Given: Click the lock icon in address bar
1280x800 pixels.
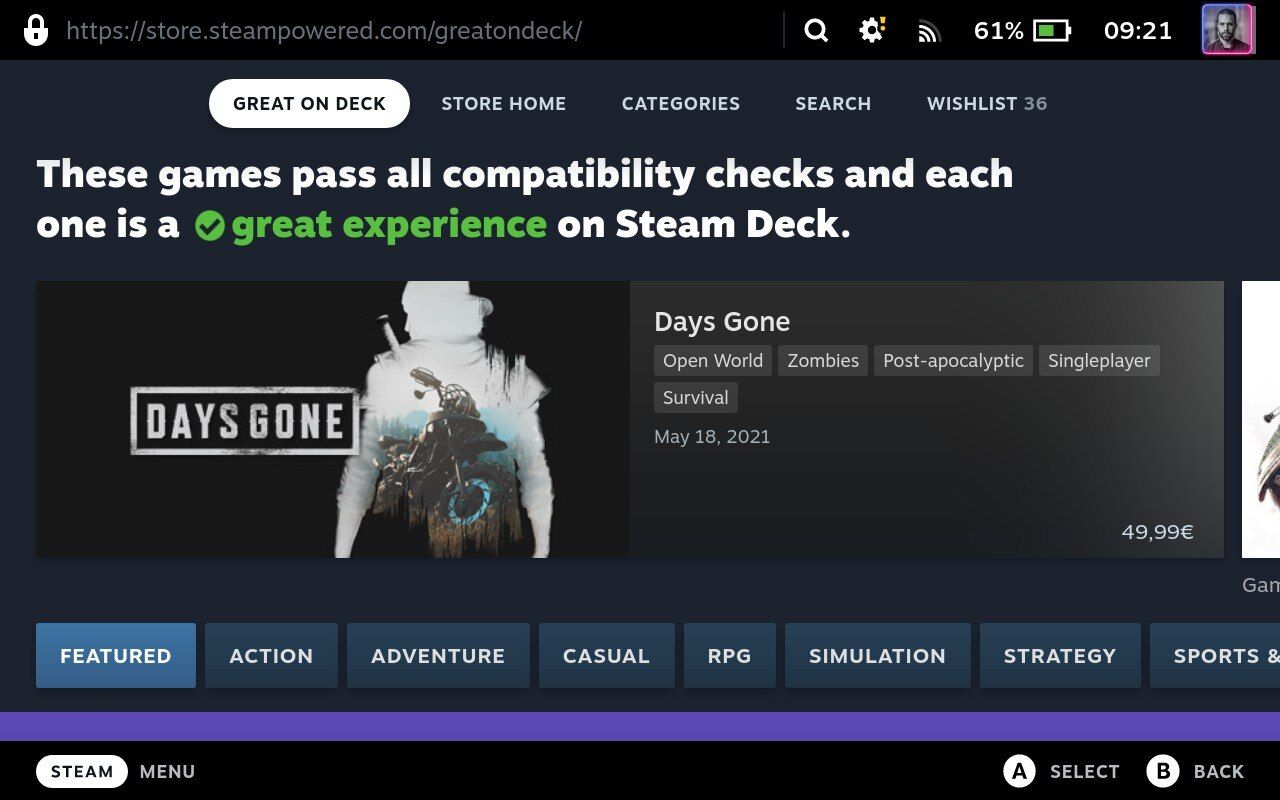Looking at the screenshot, I should [x=36, y=30].
